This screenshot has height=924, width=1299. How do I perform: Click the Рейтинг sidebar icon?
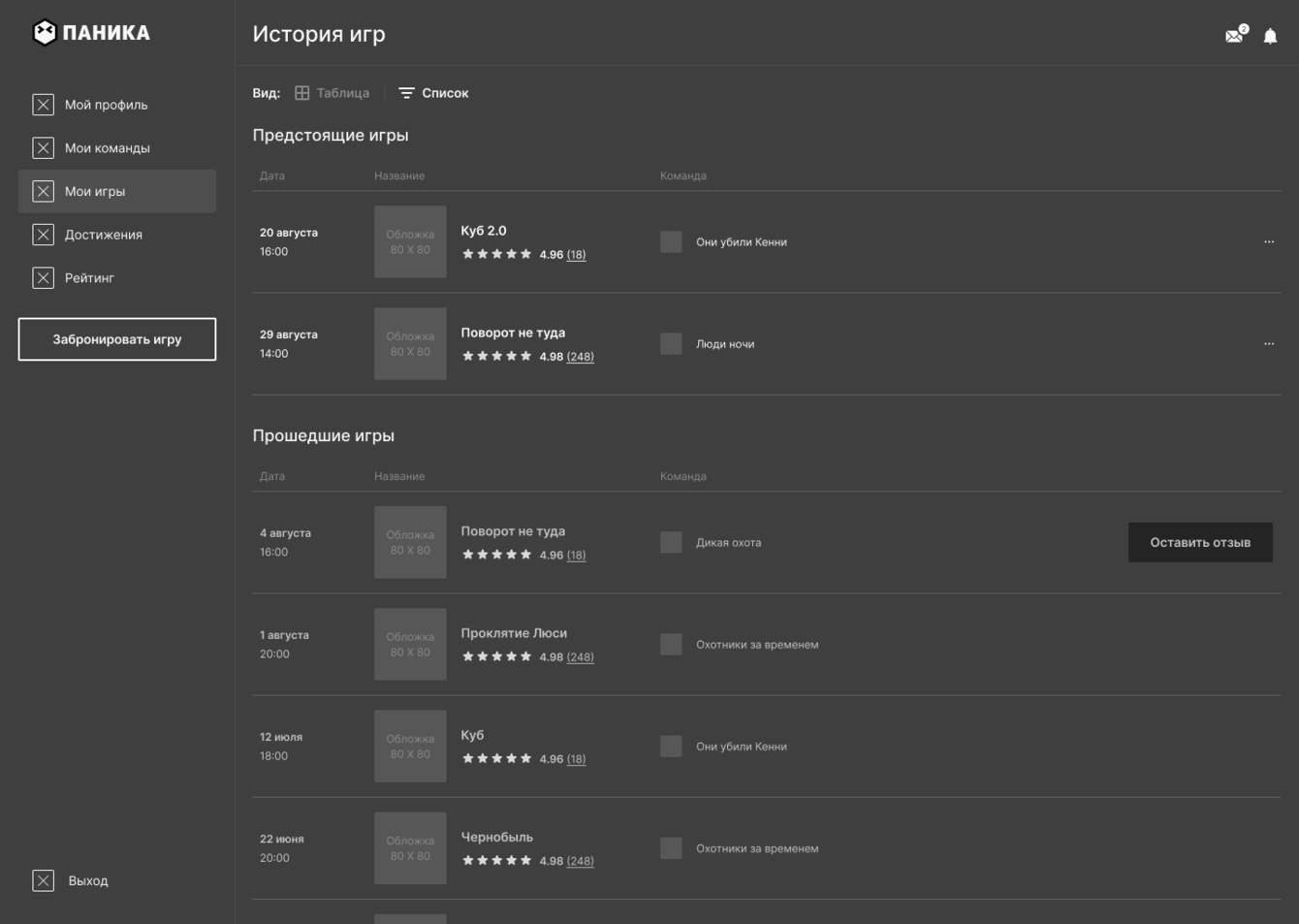tap(44, 278)
